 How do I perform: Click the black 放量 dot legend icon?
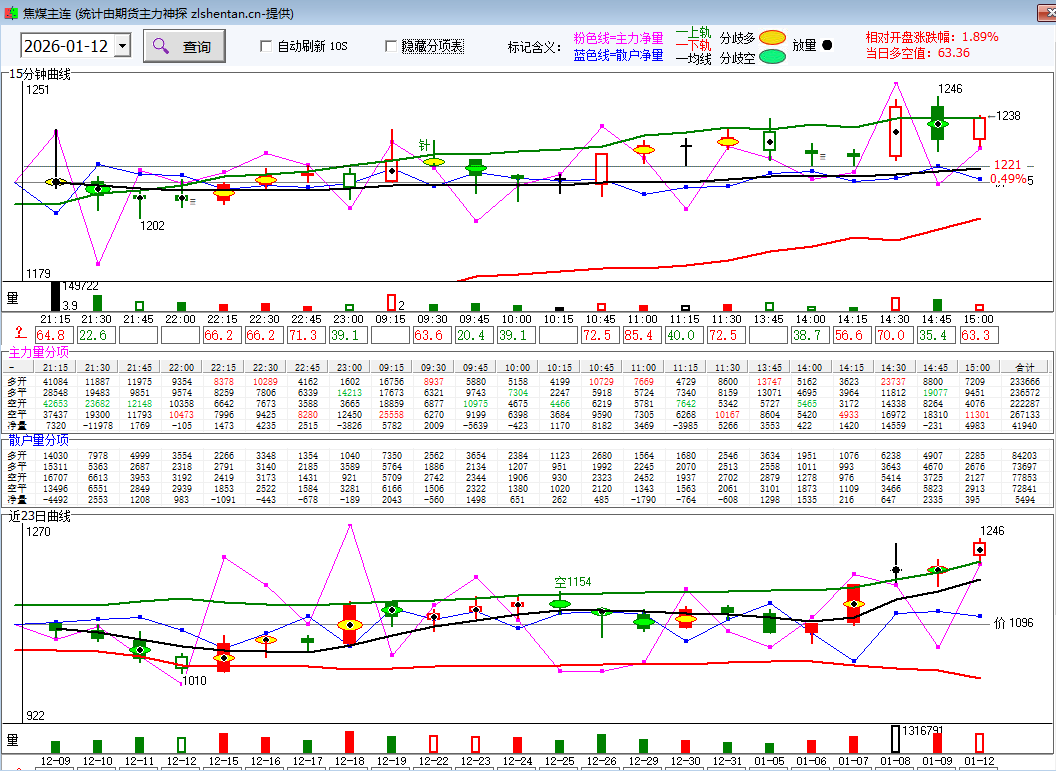point(827,45)
